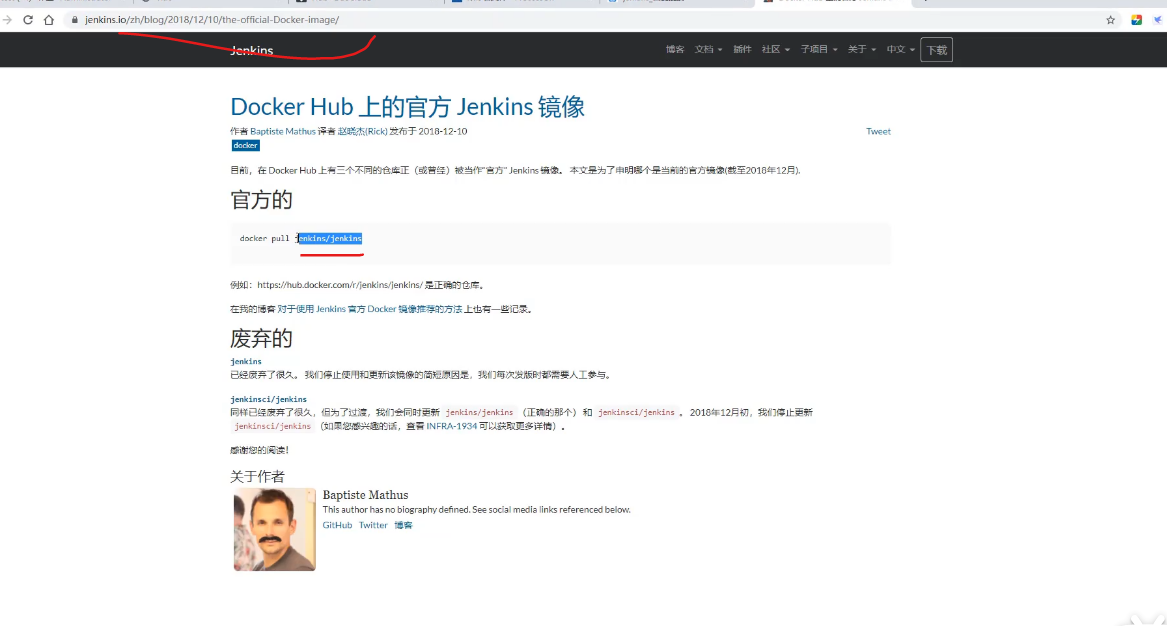Click the padlock site security icon
The width and height of the screenshot is (1167, 626).
click(x=74, y=20)
